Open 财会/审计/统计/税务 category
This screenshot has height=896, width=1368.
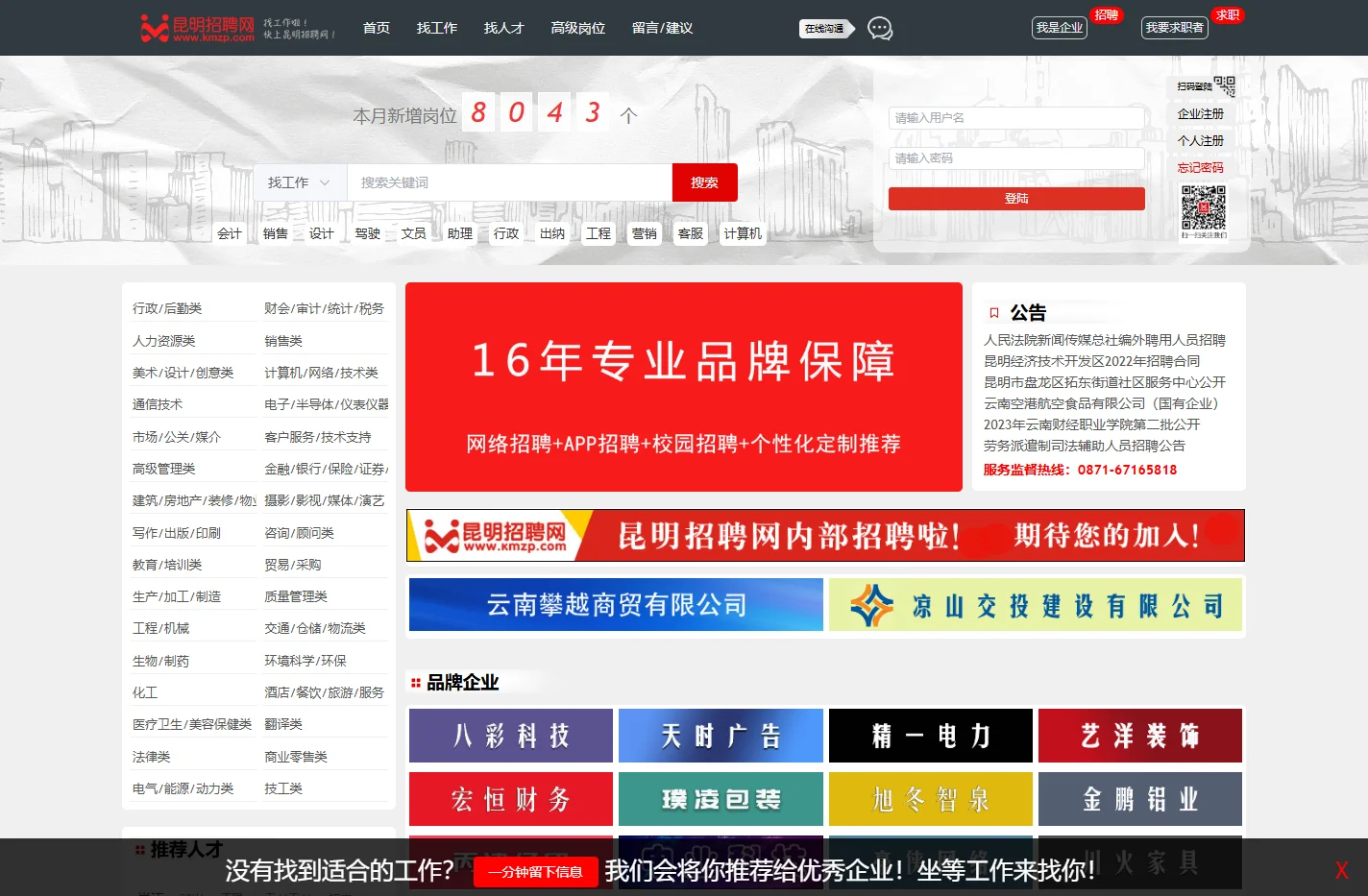pos(324,308)
